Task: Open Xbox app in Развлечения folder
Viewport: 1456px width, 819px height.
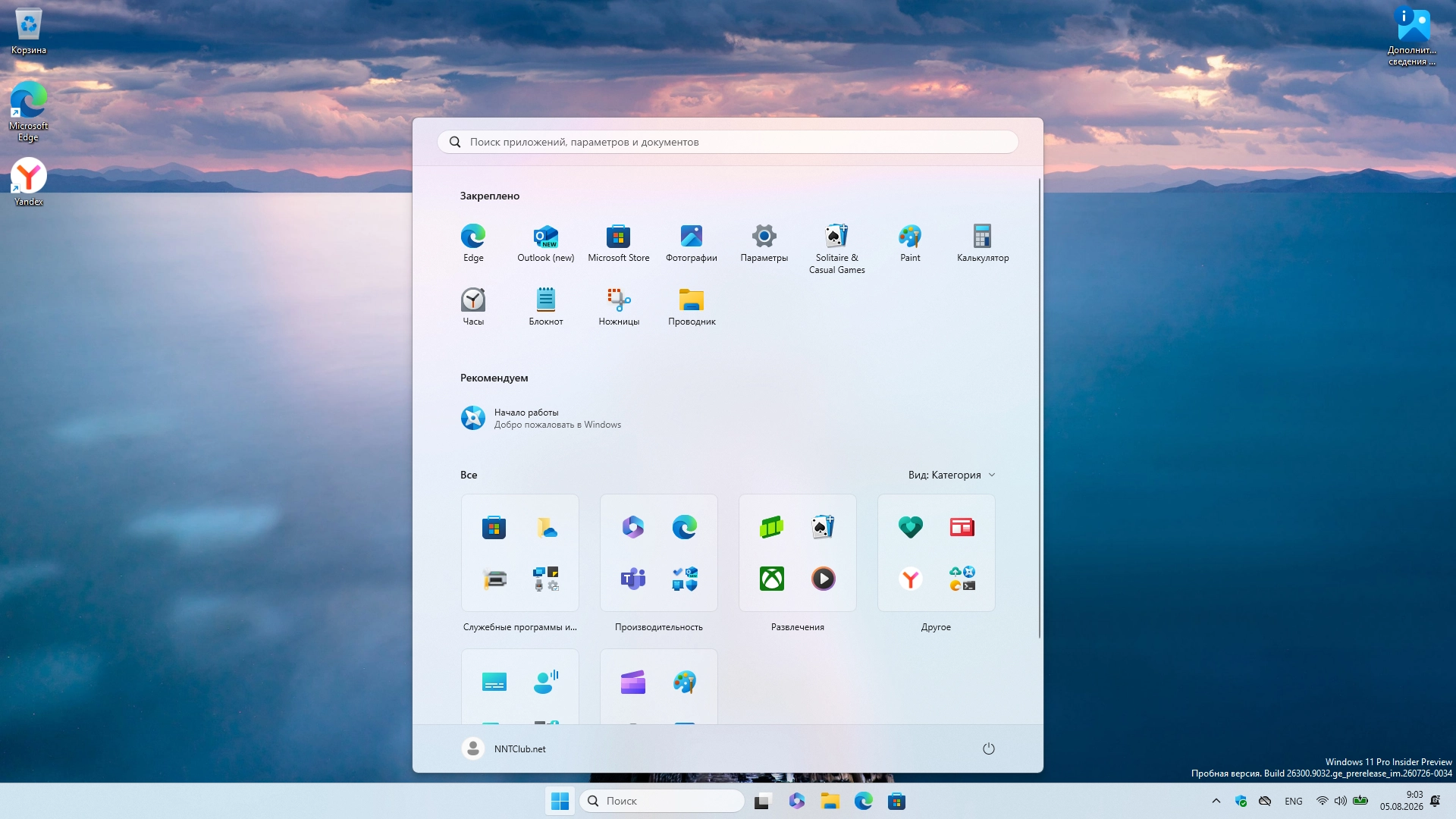Action: point(772,579)
